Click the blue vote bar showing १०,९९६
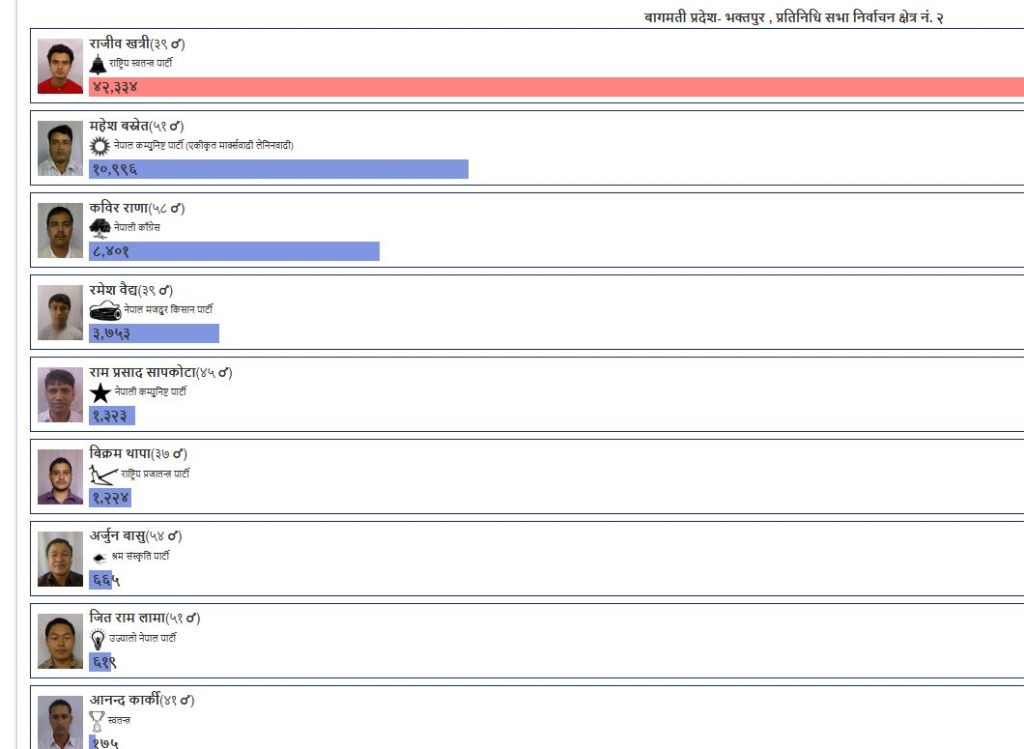The width and height of the screenshot is (1024, 749). pyautogui.click(x=278, y=170)
